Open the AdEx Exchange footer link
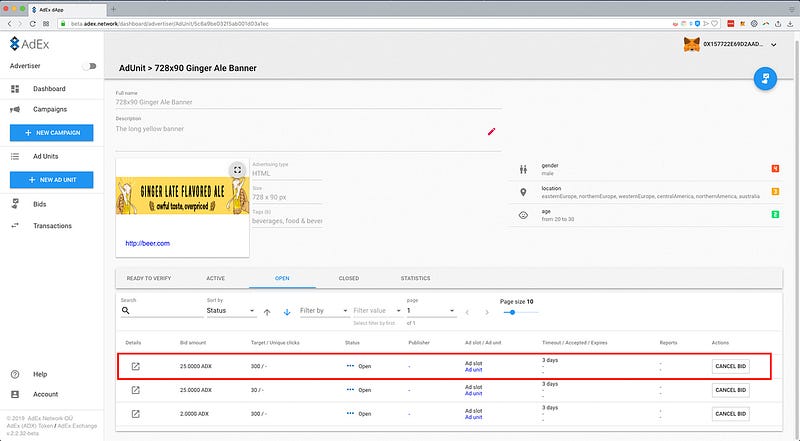Viewport: 800px width, 441px height. pyautogui.click(x=77, y=426)
